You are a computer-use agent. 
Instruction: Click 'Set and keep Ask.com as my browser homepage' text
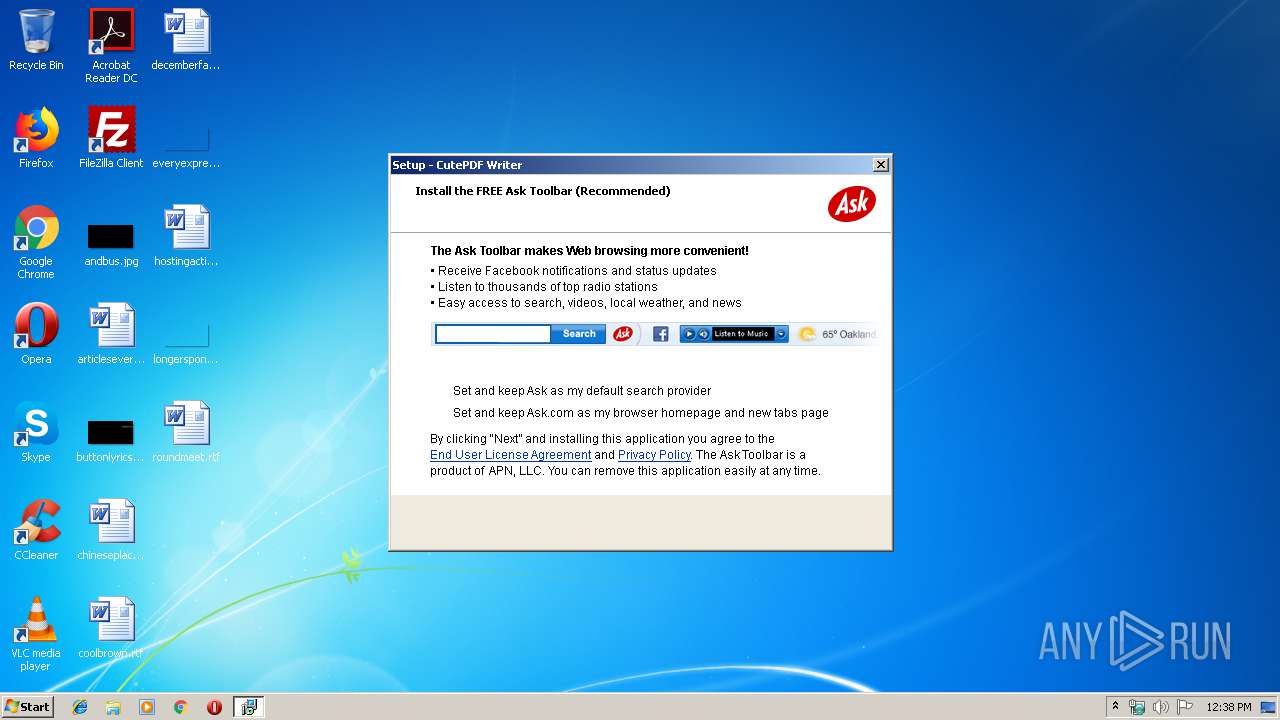pyautogui.click(x=641, y=413)
